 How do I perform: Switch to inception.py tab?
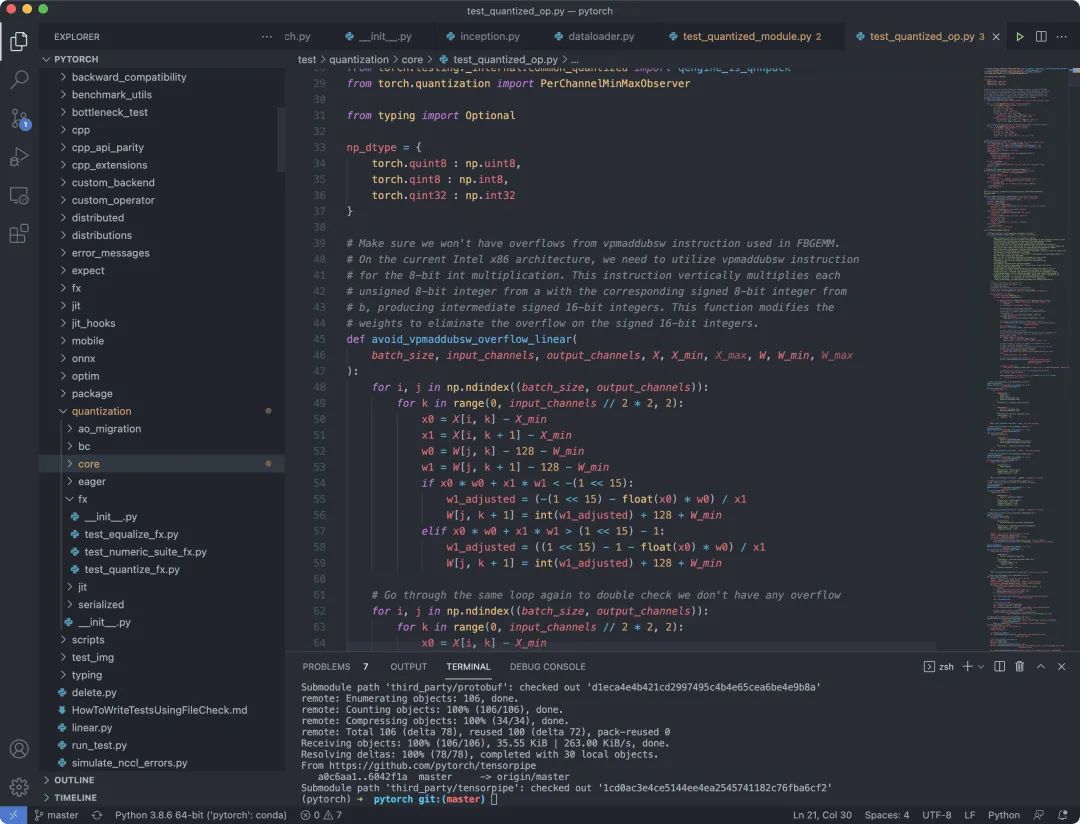482,37
